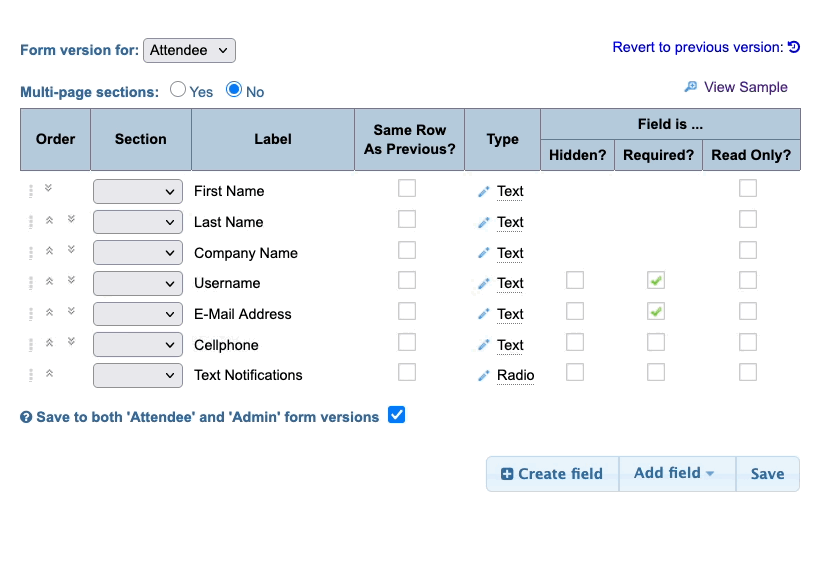826x564 pixels.
Task: Move First Name field down one row
Action: tap(48, 188)
